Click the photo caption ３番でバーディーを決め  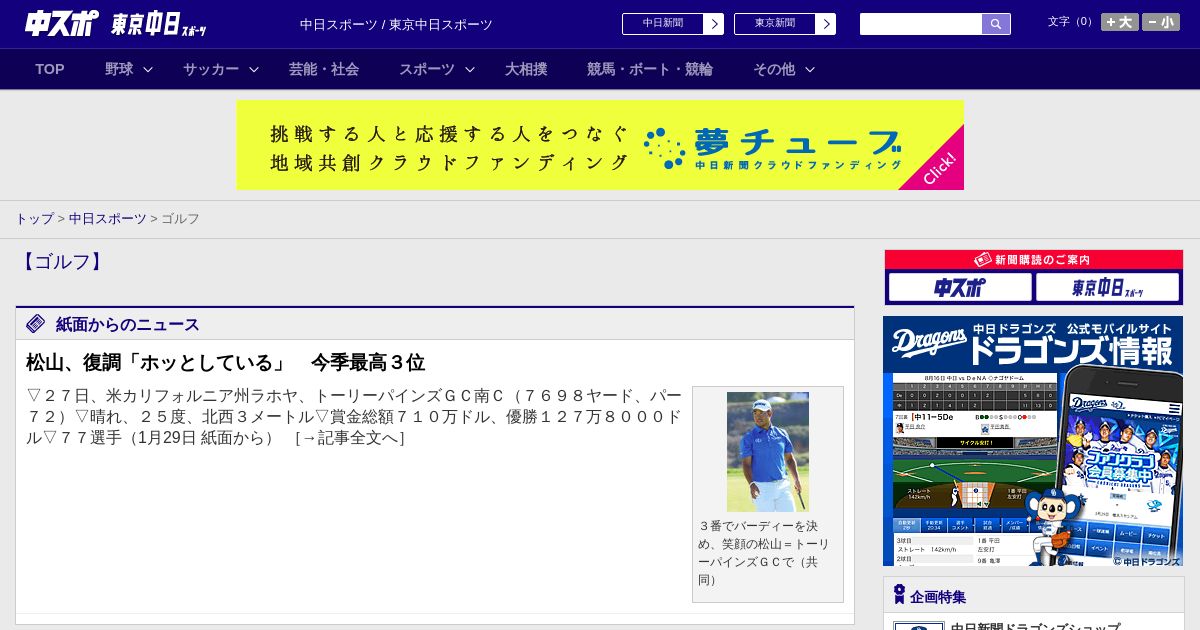pos(764,552)
